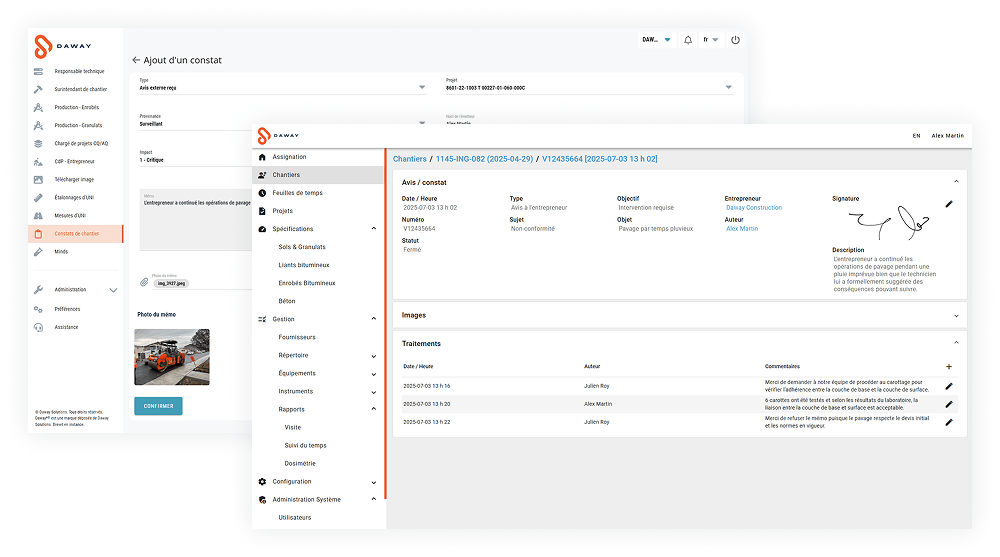The image size is (1000, 557).
Task: Click the paperclip attachment icon
Action: (x=143, y=283)
